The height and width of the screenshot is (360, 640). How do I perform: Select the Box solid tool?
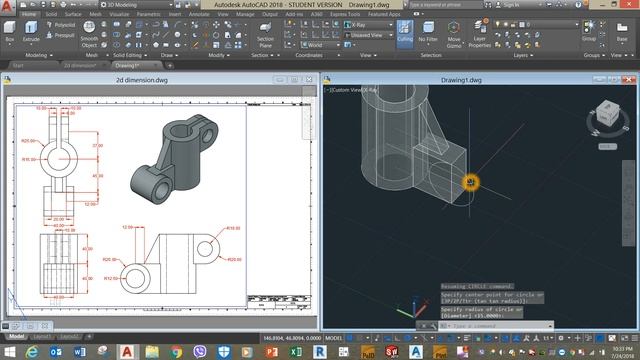click(x=9, y=32)
